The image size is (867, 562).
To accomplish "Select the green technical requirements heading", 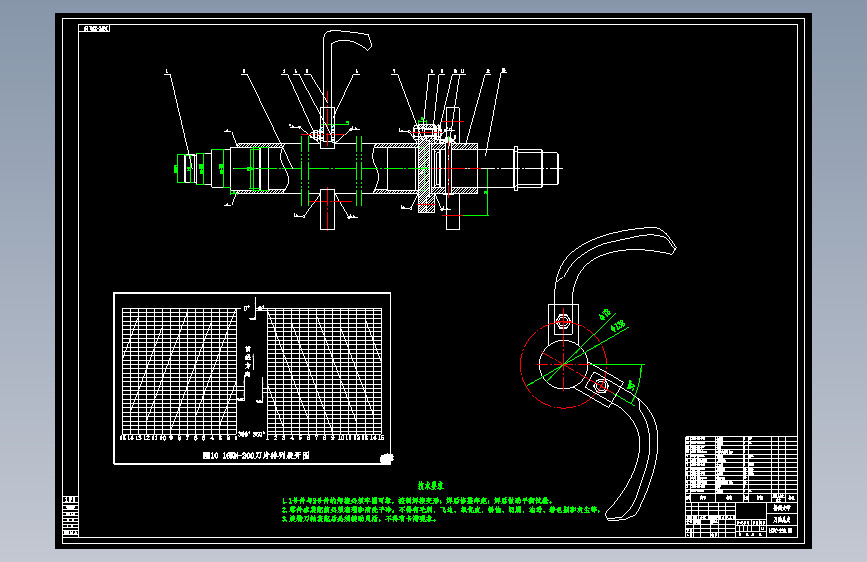I will [430, 486].
